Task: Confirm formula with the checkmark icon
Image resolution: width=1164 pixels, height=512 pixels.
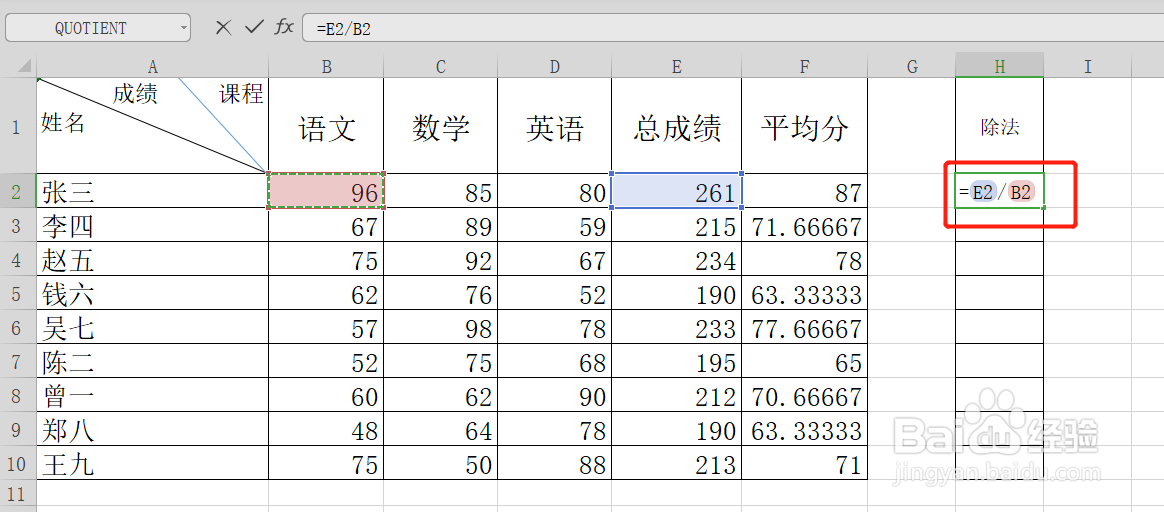Action: pyautogui.click(x=254, y=28)
